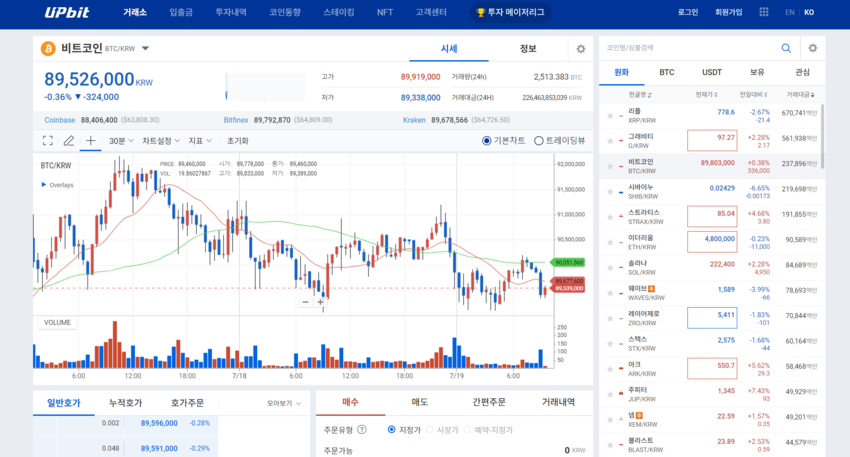Star 리플 XRP/KRW as favorite
The height and width of the screenshot is (457, 850).
[610, 115]
